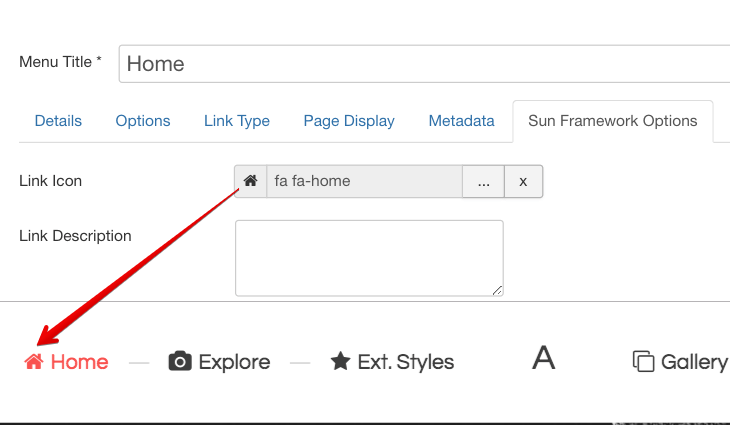Click the camera icon beside Explore
The width and height of the screenshot is (730, 425).
[x=180, y=362]
